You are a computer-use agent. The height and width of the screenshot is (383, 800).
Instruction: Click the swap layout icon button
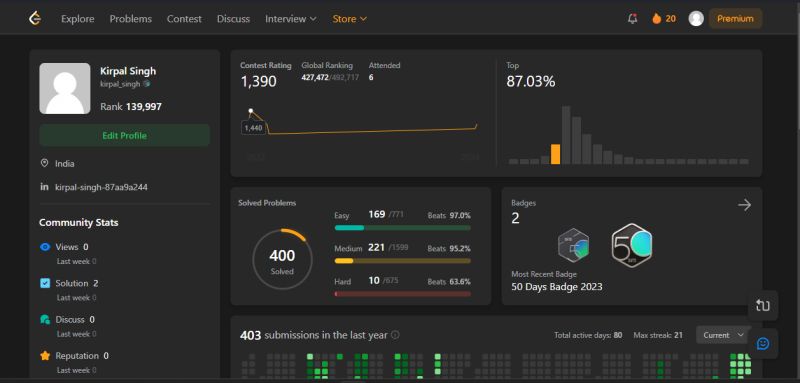click(763, 305)
